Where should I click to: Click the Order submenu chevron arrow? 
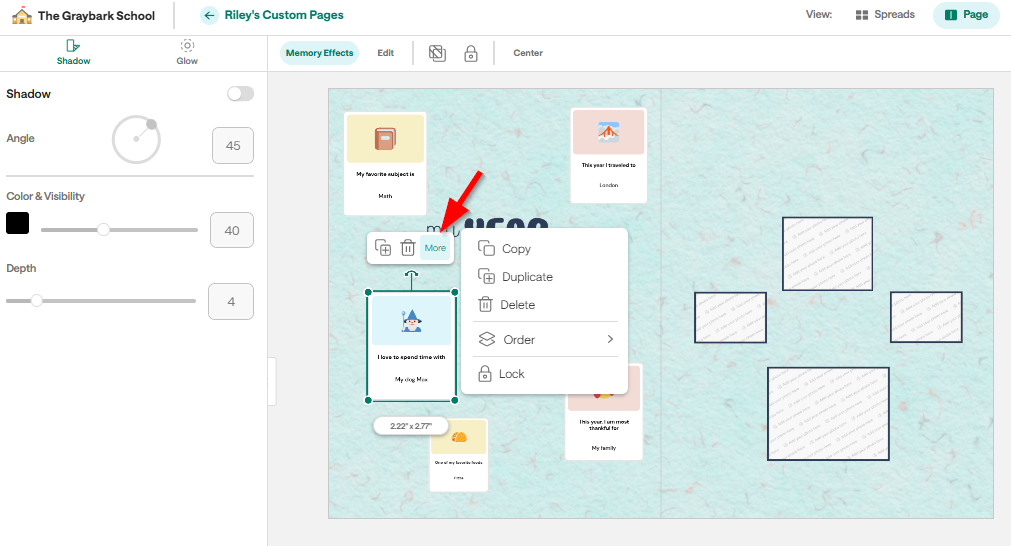click(610, 339)
